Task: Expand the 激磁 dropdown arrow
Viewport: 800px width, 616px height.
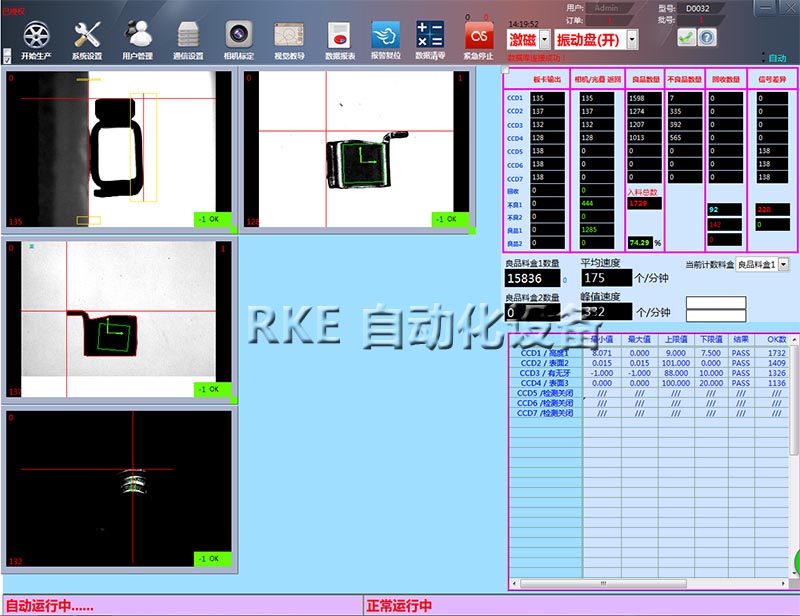Action: (x=544, y=40)
